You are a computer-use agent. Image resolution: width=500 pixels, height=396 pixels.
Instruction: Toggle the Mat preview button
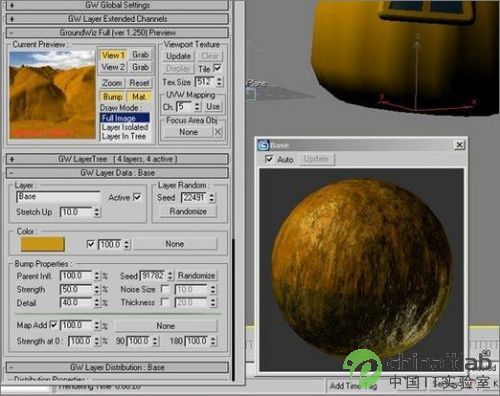click(x=139, y=97)
